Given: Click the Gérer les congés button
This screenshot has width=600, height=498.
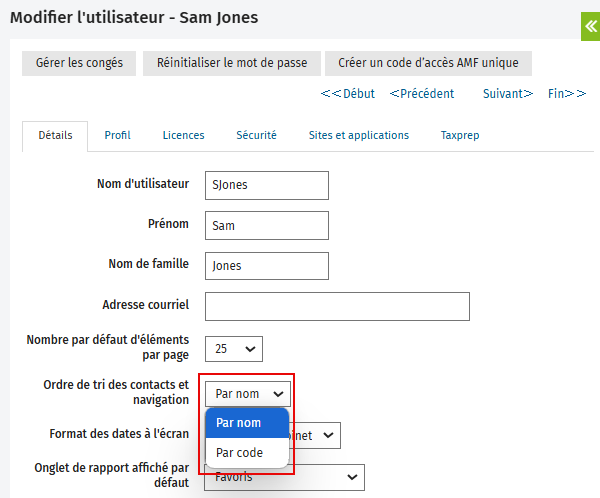Looking at the screenshot, I should click(79, 63).
